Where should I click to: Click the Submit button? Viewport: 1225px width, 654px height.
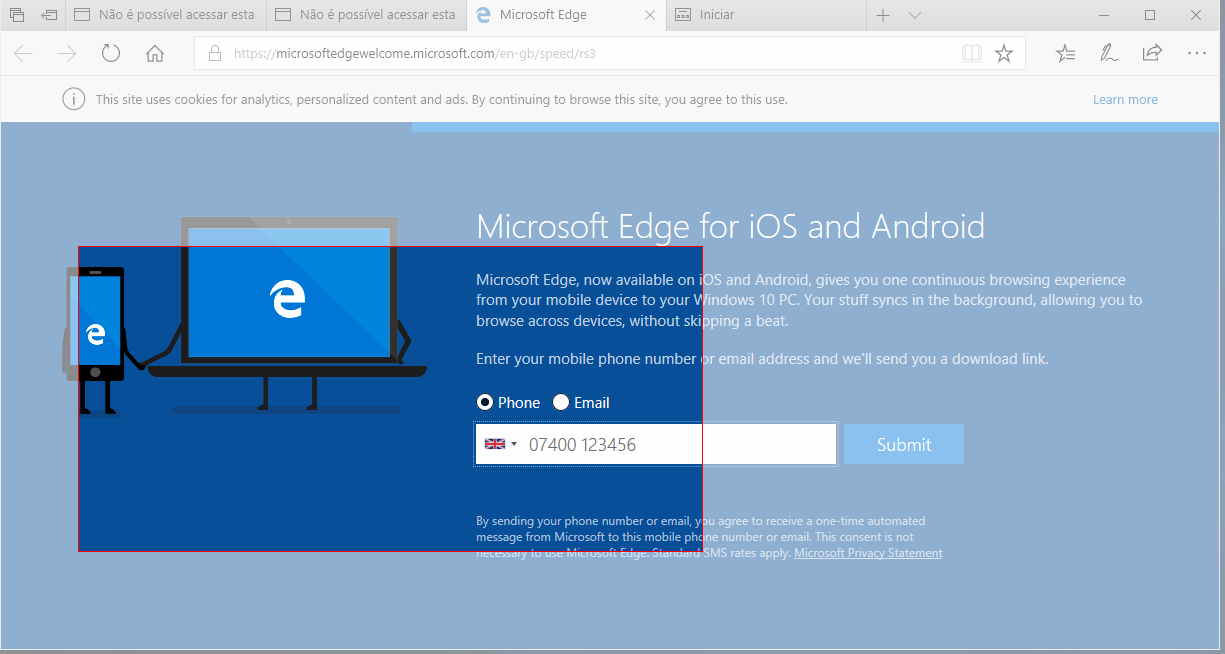(904, 444)
